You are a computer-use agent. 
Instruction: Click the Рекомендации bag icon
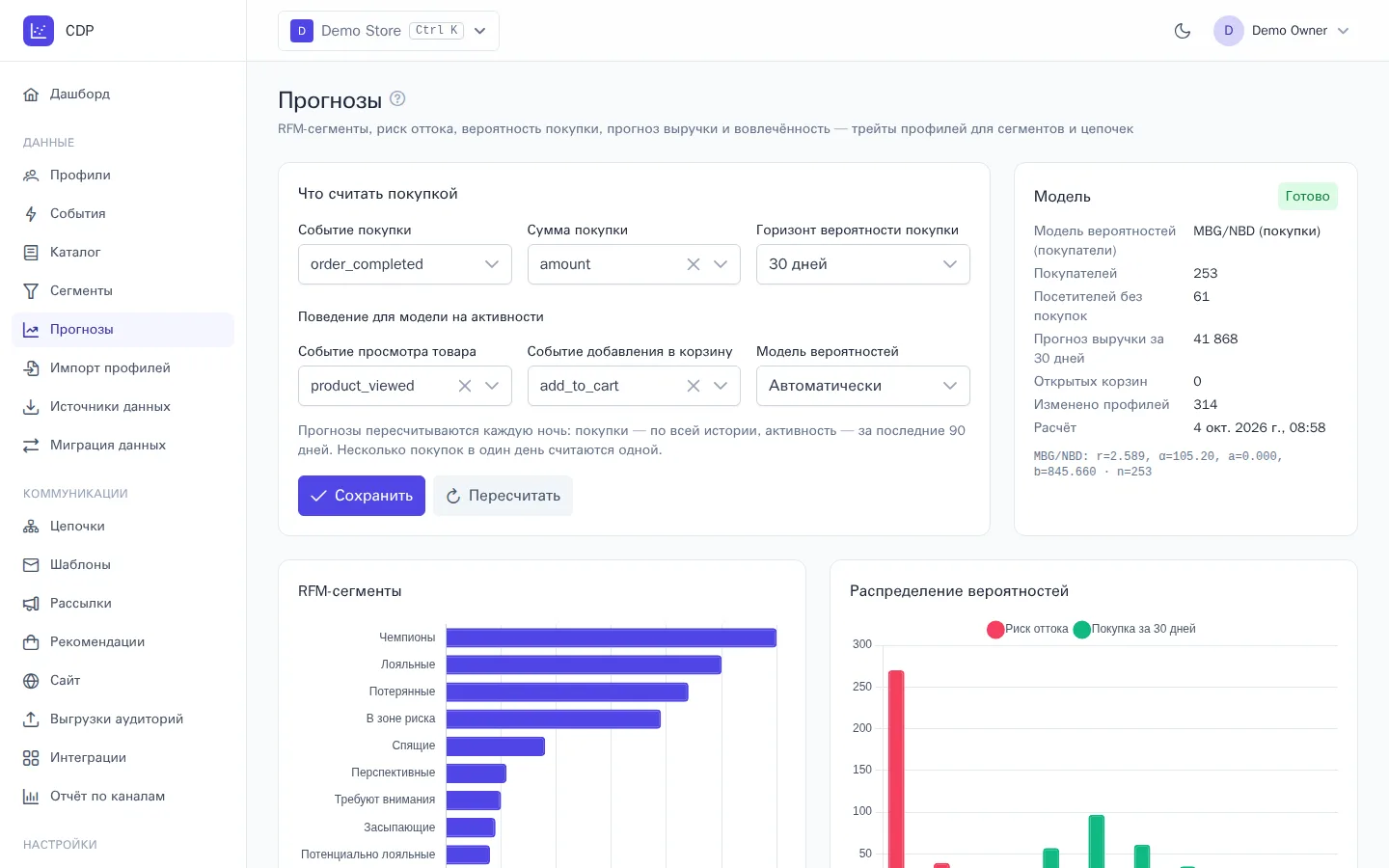(31, 642)
